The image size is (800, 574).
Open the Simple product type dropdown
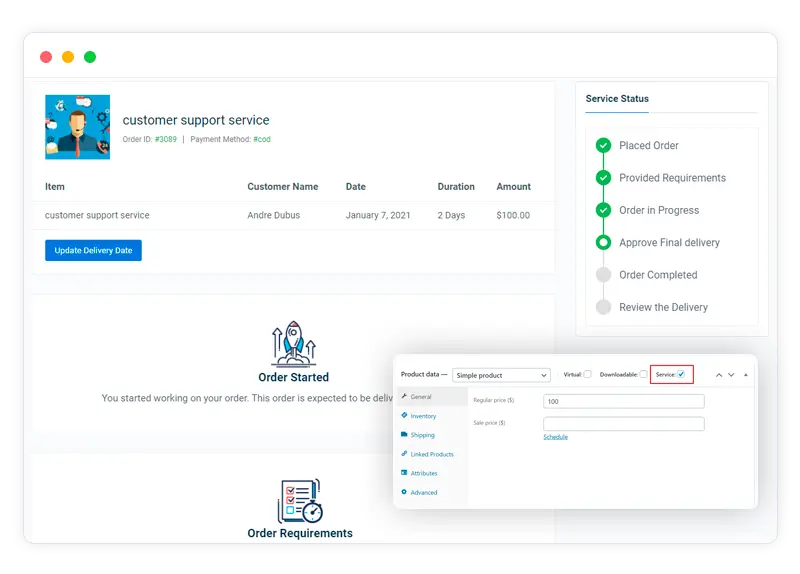501,375
